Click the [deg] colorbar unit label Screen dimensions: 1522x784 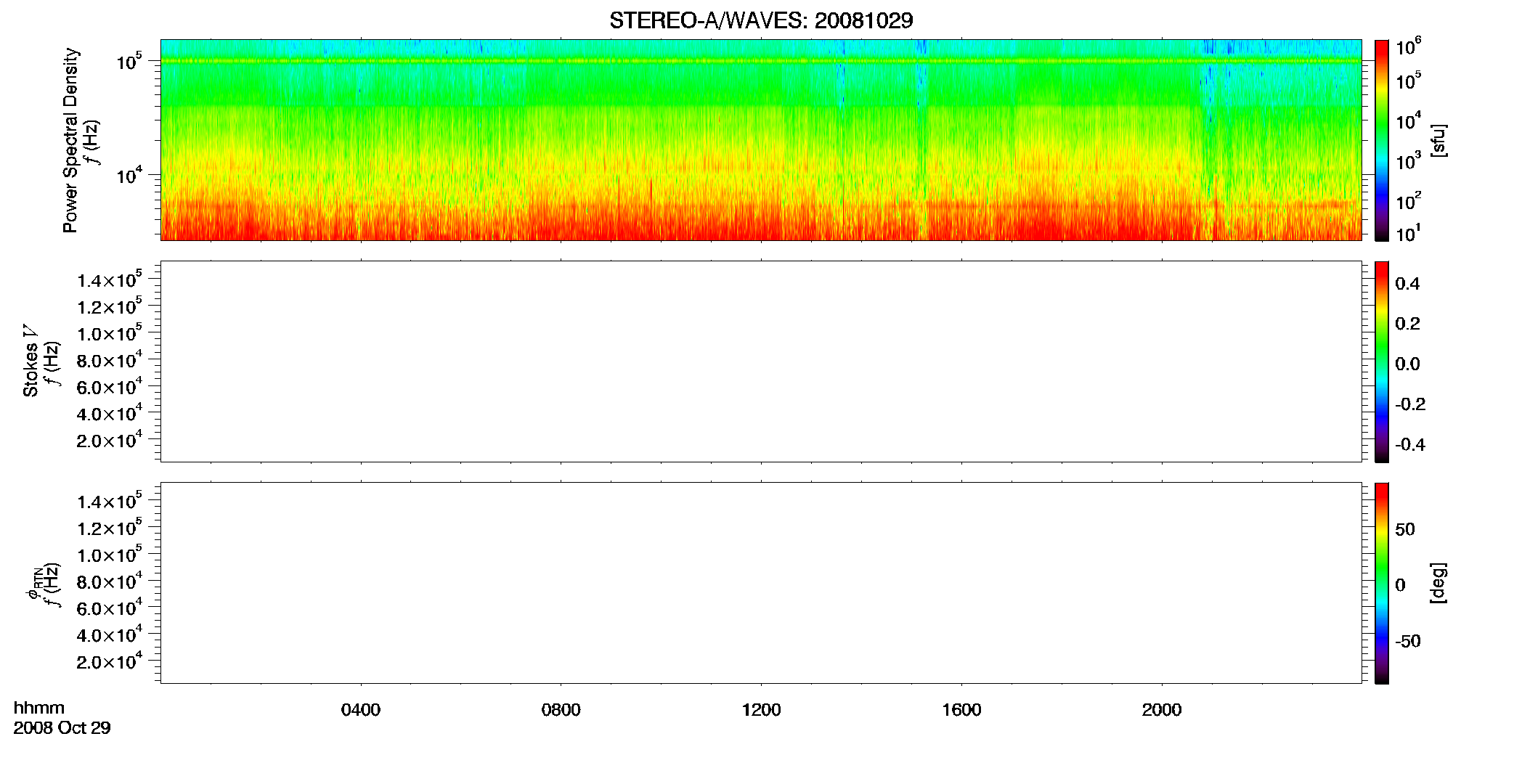(1438, 583)
